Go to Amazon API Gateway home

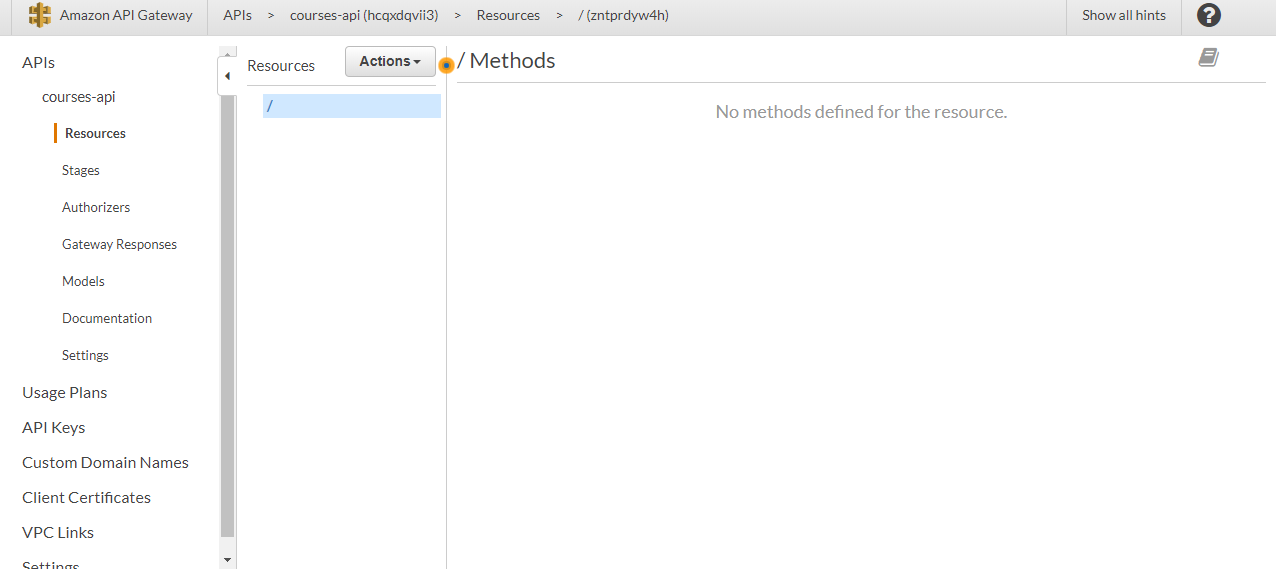pyautogui.click(x=126, y=15)
